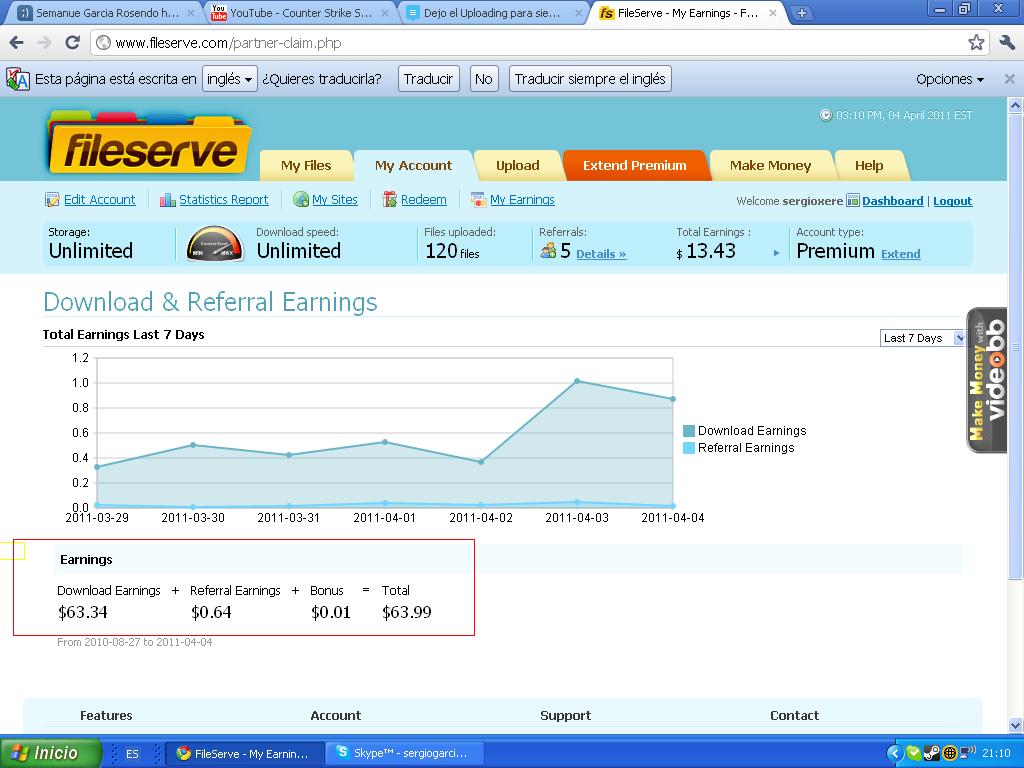The width and height of the screenshot is (1024, 768).
Task: Click the taskbar clock showing 21:10
Action: pyautogui.click(x=996, y=753)
